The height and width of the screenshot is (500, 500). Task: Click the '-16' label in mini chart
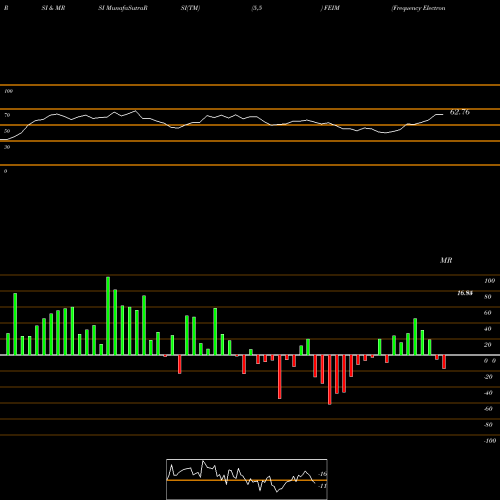(323, 474)
